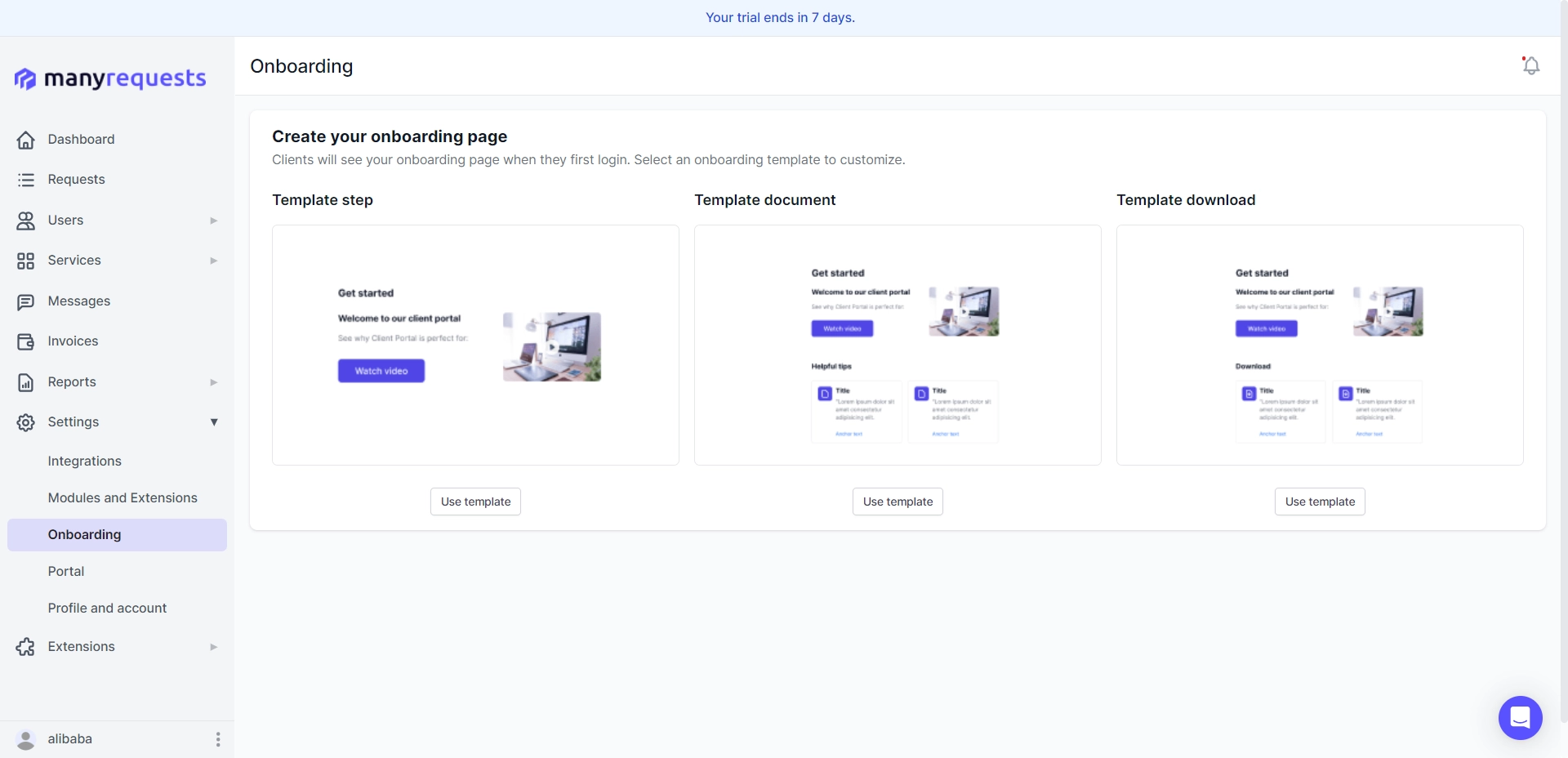
Task: Select the Settings gear icon
Action: click(25, 422)
